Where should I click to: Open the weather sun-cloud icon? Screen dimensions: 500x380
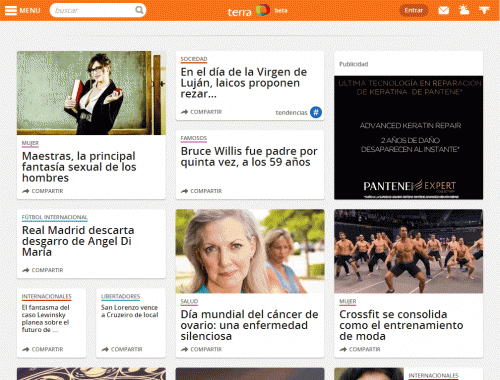(464, 10)
